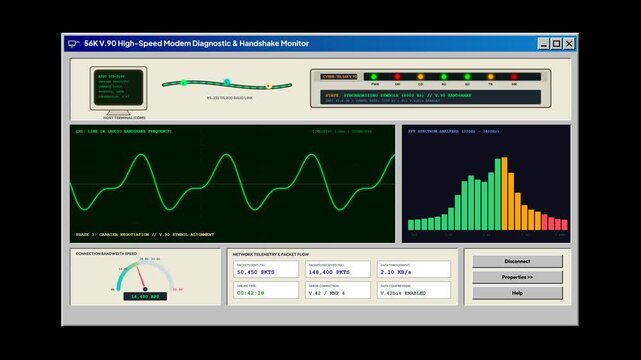The image size is (641, 360).
Task: Select the Data Throughput 2.10 KB/s field
Action: click(x=414, y=269)
